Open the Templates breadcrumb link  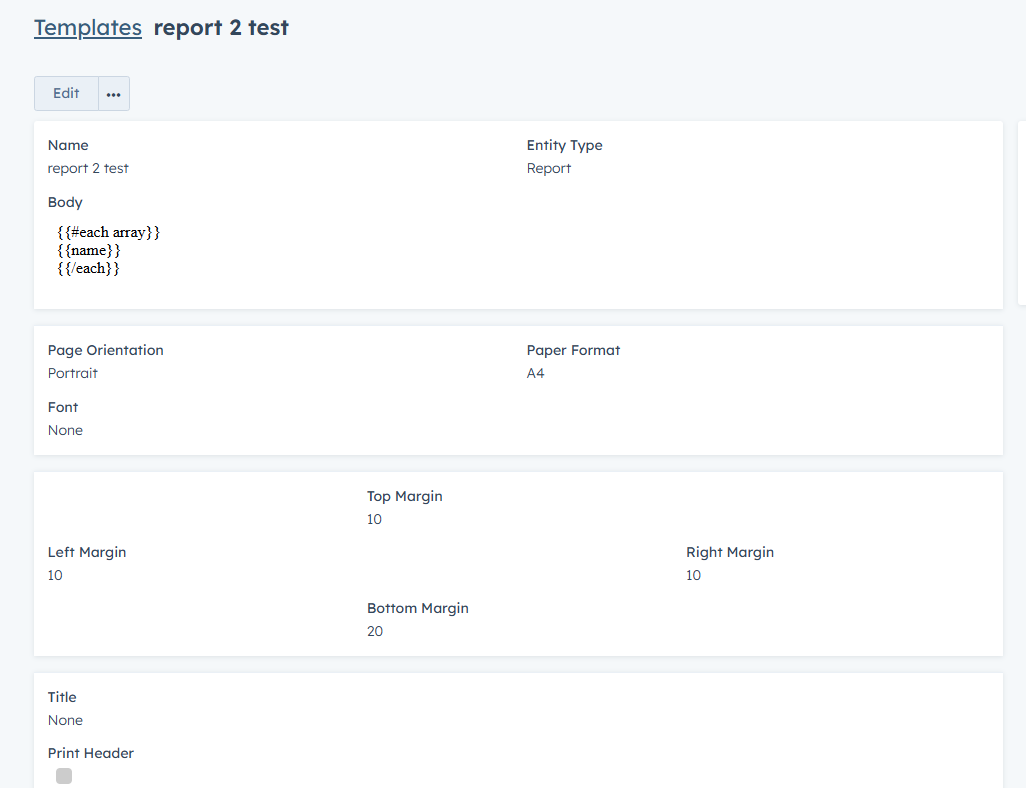click(x=88, y=28)
